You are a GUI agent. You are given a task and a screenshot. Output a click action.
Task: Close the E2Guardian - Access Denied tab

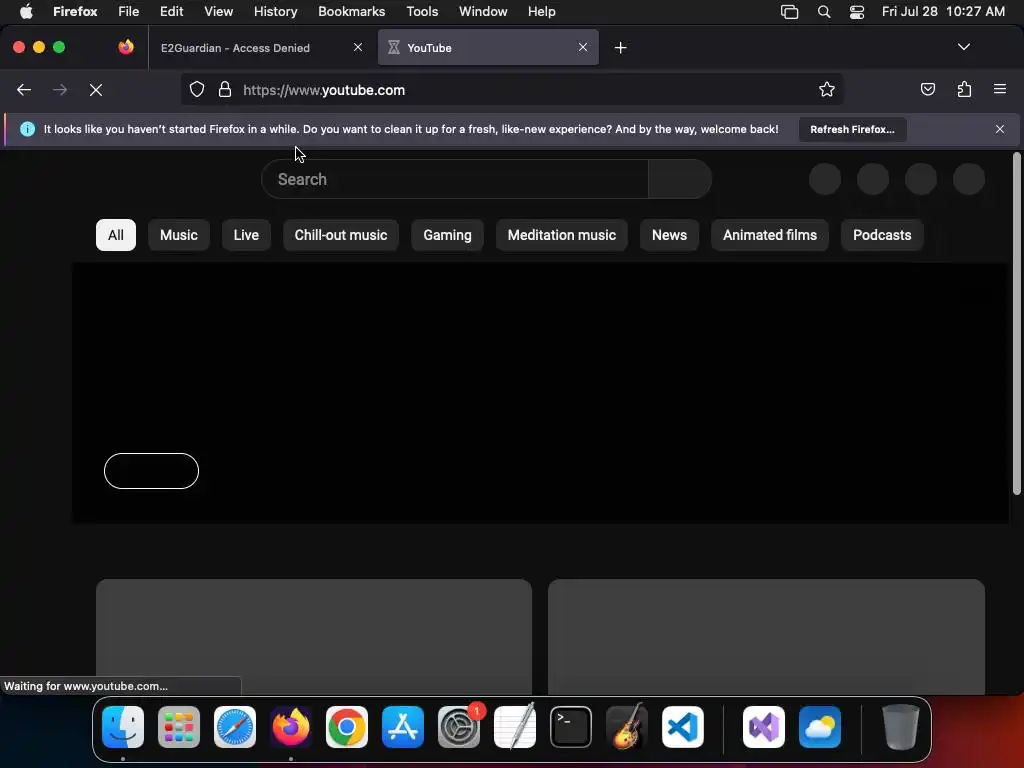point(358,47)
